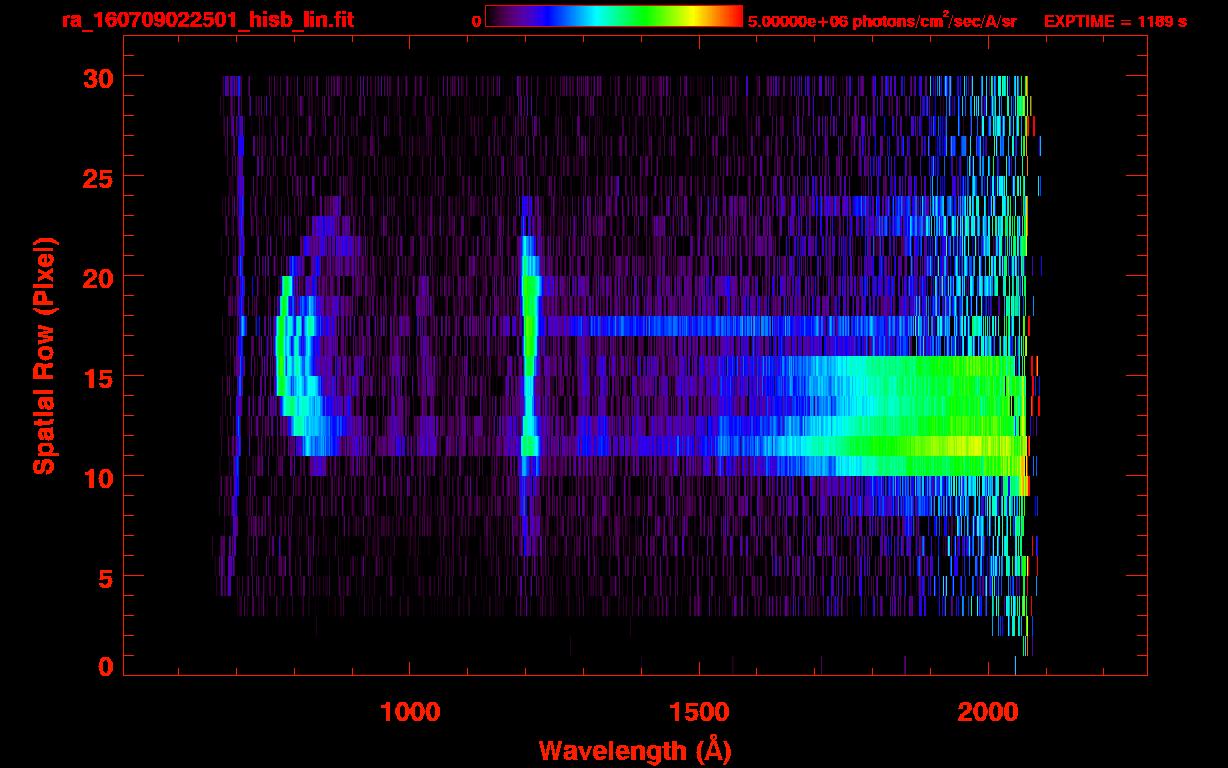Click the EXPTIME = 1189 s text
The height and width of the screenshot is (768, 1228).
pyautogui.click(x=1115, y=20)
